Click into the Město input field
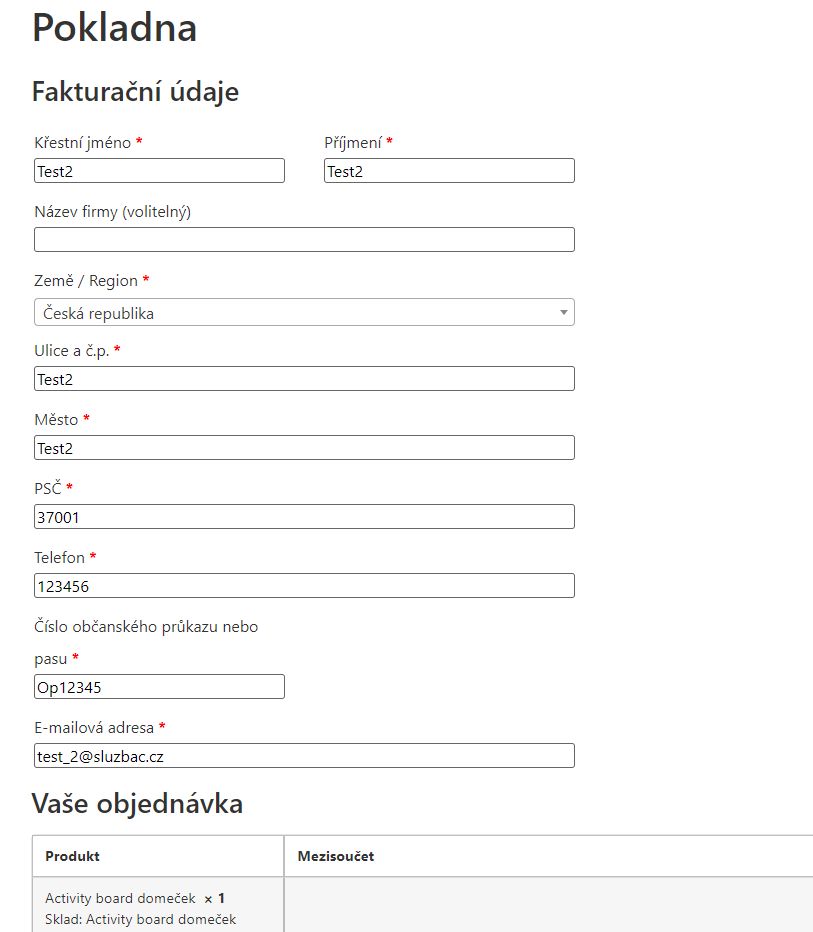This screenshot has width=813, height=932. [304, 448]
